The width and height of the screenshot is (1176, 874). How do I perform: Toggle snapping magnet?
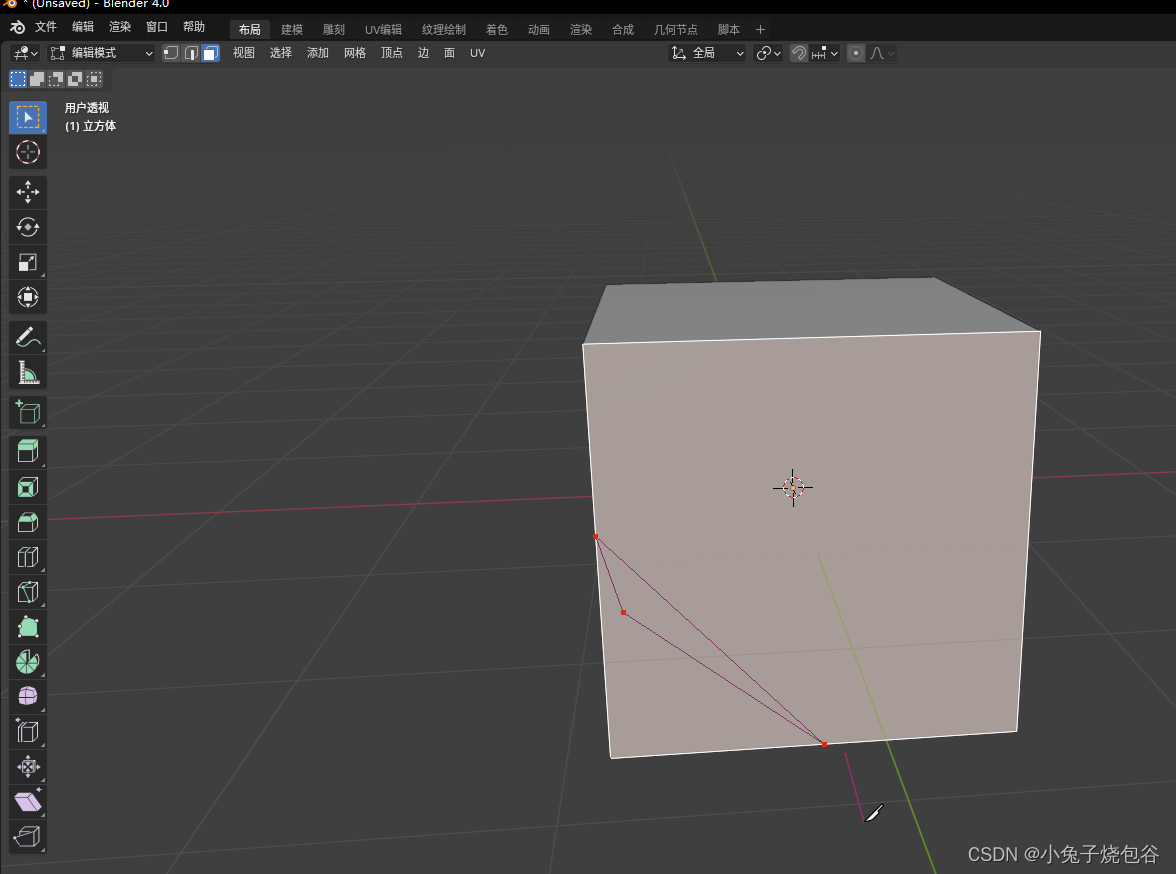point(799,53)
